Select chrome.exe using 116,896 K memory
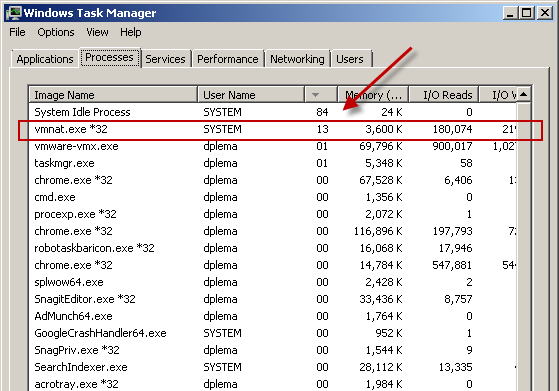 tap(273, 231)
